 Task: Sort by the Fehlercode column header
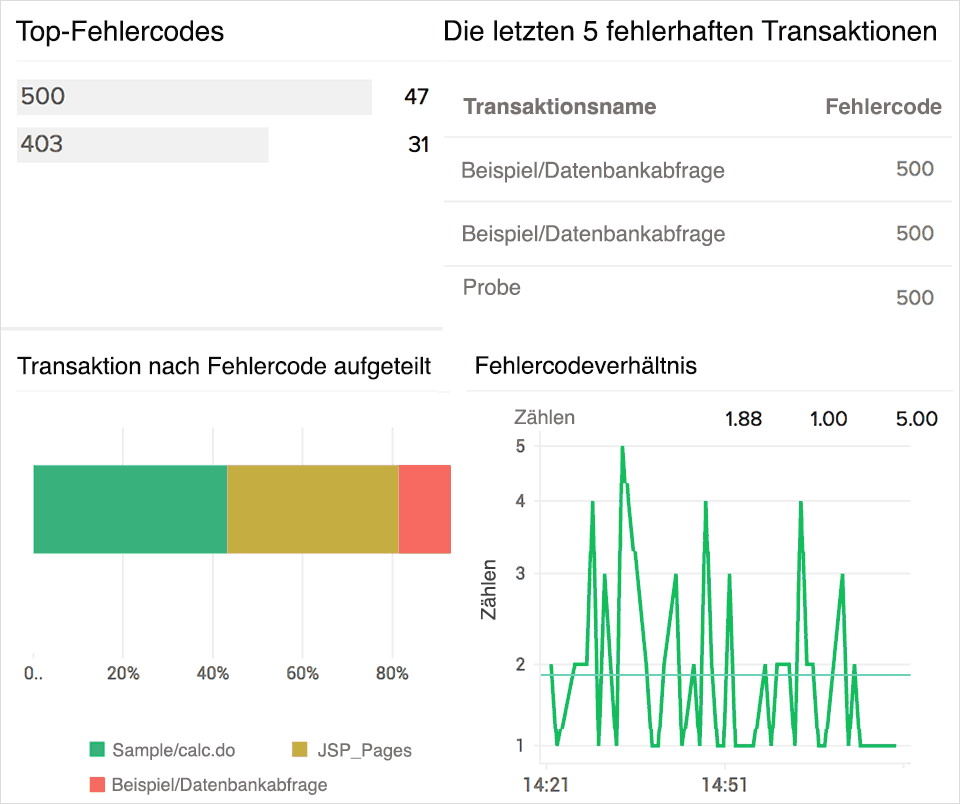[883, 106]
